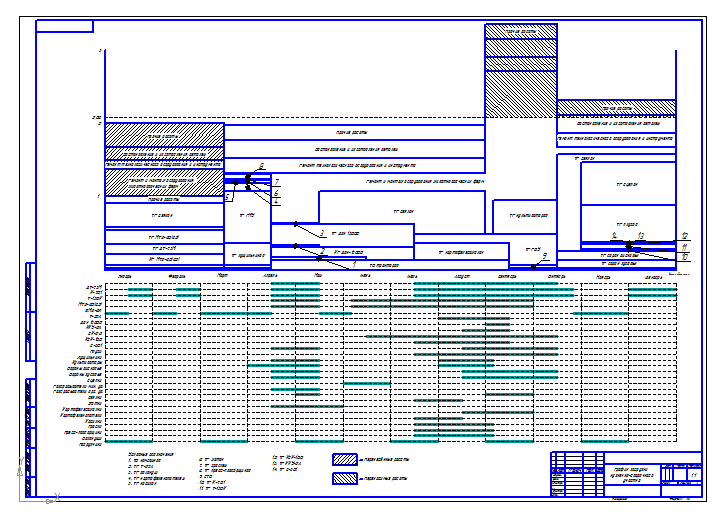Select callout number 11 at right edge

click(x=684, y=247)
